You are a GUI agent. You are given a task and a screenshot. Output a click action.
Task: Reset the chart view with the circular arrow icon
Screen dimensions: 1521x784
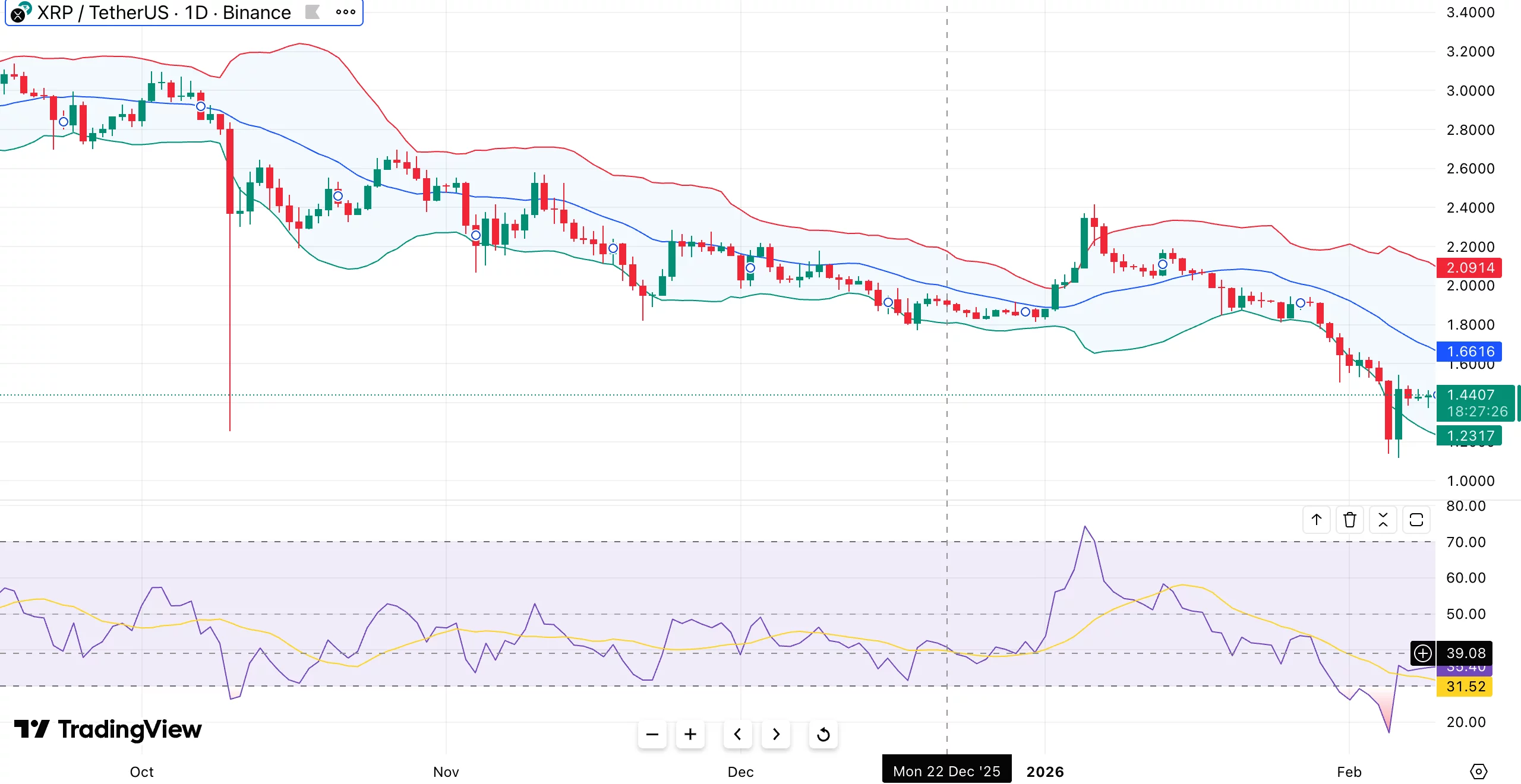[x=823, y=734]
